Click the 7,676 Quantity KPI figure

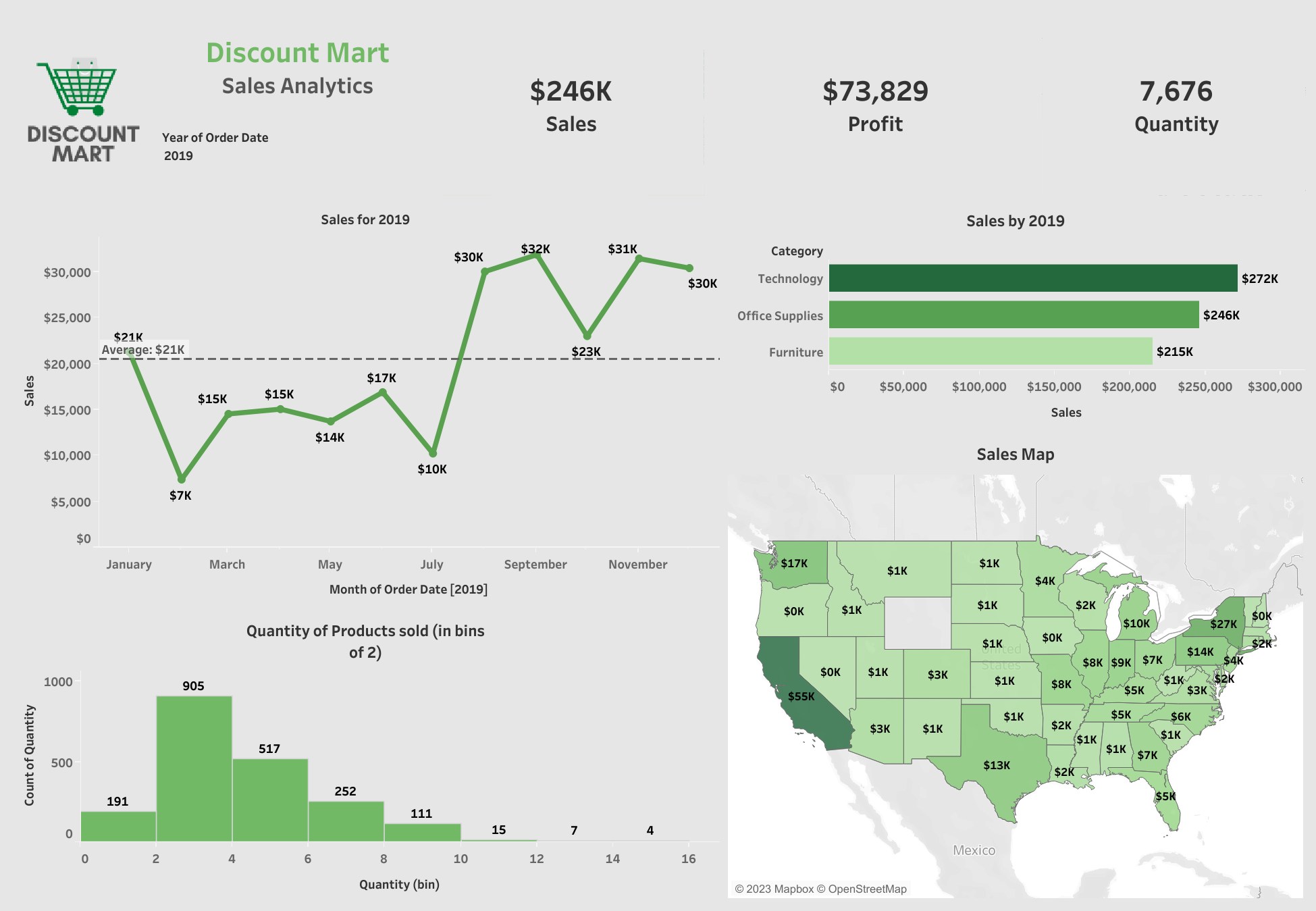(1176, 92)
